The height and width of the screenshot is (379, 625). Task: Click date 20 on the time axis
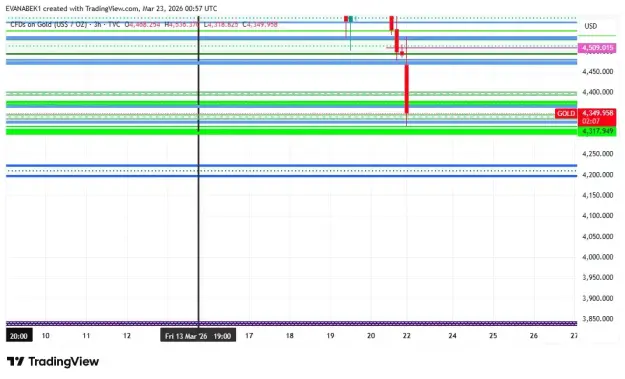[371, 336]
